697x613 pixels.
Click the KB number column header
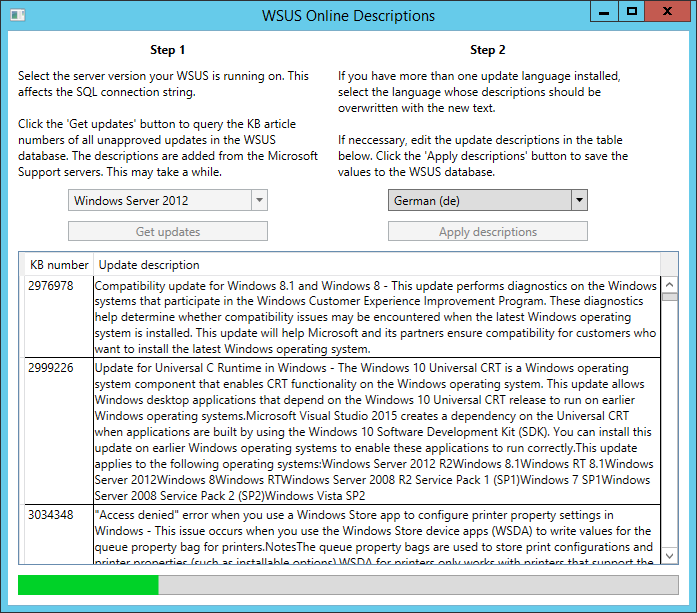click(x=59, y=265)
